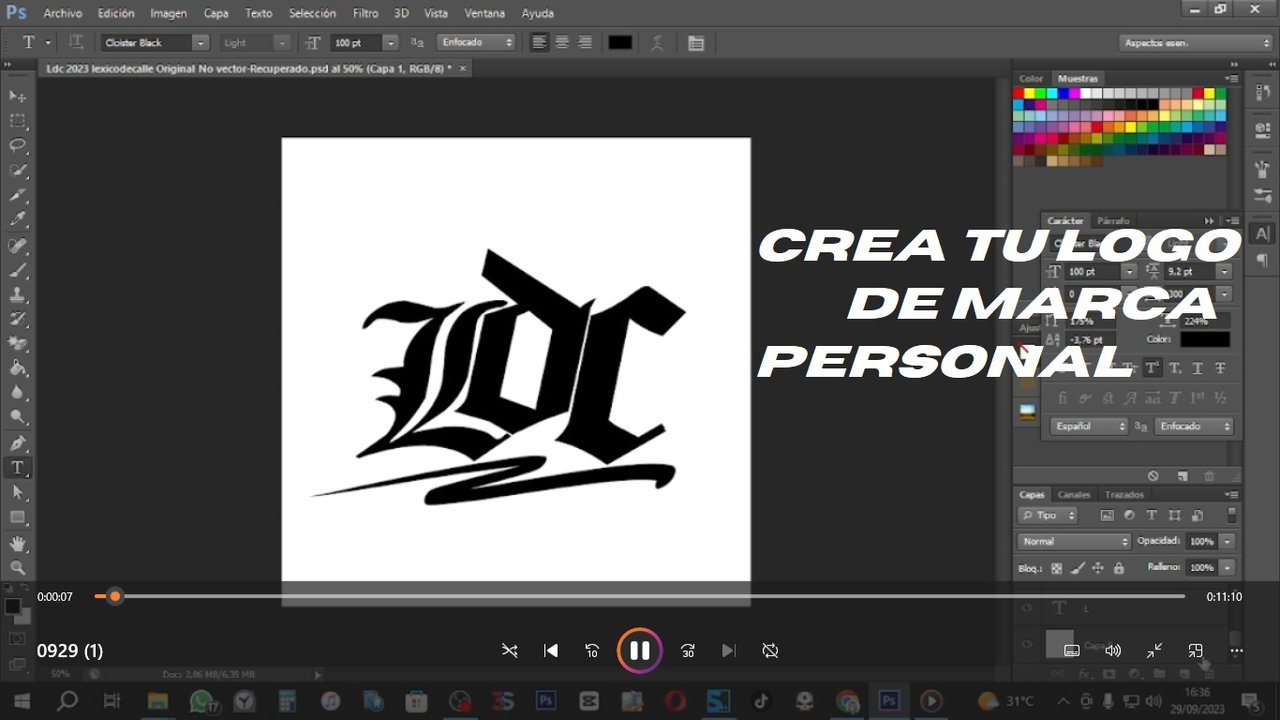Open the Normal blend mode dropdown
The width and height of the screenshot is (1280, 720).
coord(1074,541)
